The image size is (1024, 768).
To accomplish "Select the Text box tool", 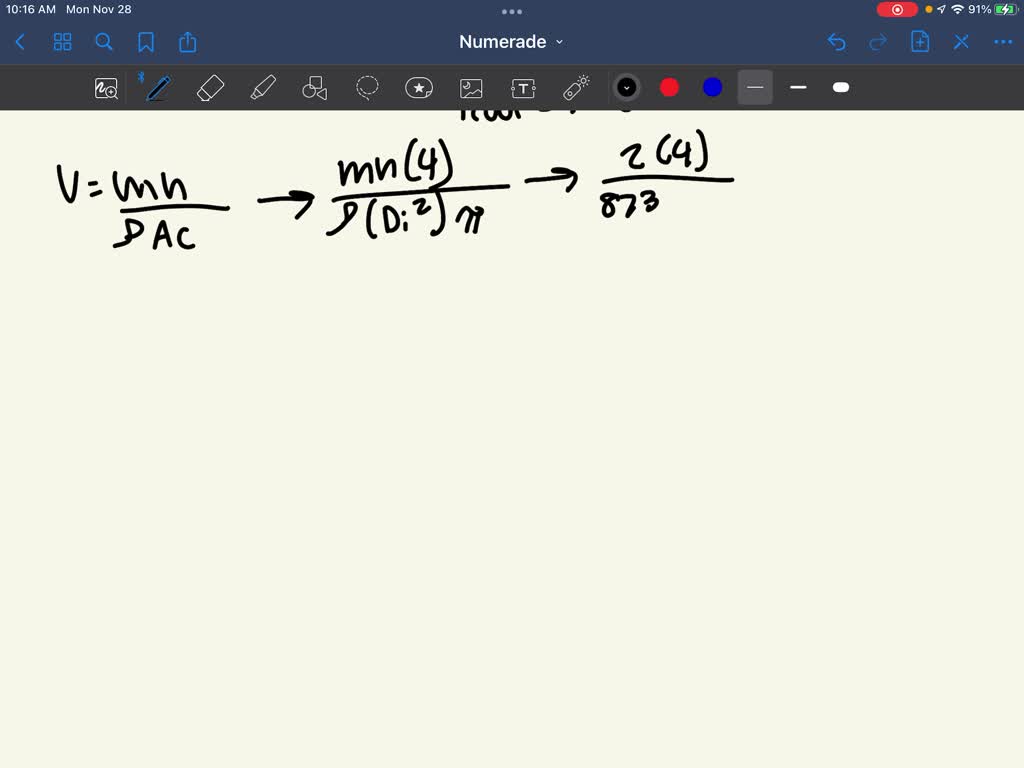I will [523, 88].
